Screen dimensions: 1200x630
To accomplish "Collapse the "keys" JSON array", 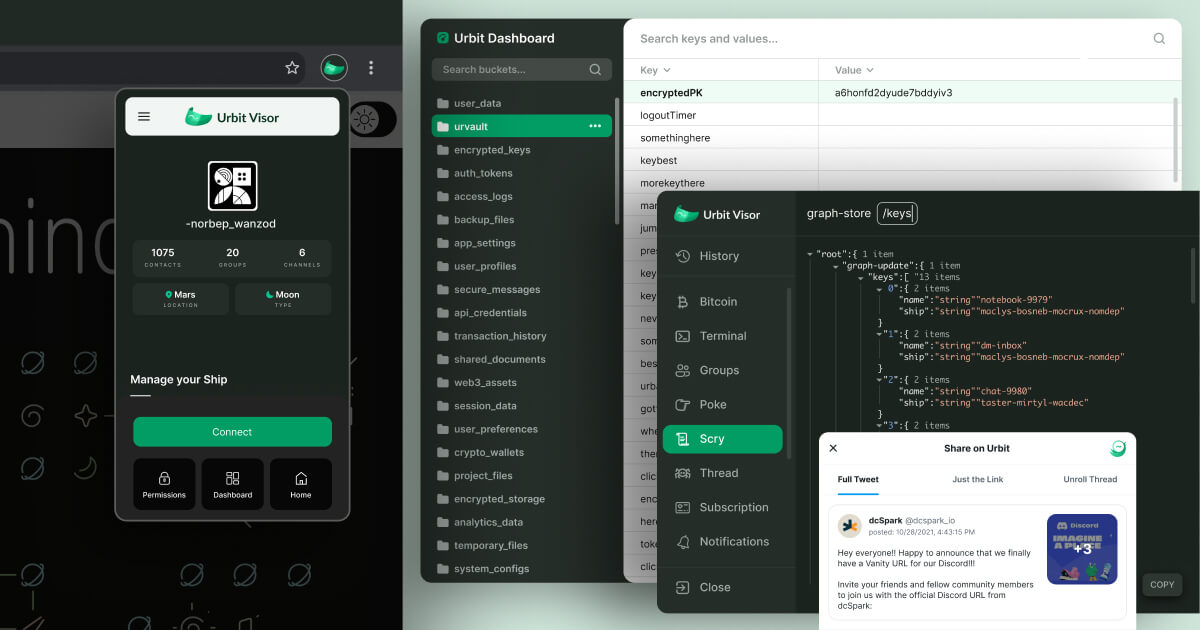I will [x=860, y=277].
